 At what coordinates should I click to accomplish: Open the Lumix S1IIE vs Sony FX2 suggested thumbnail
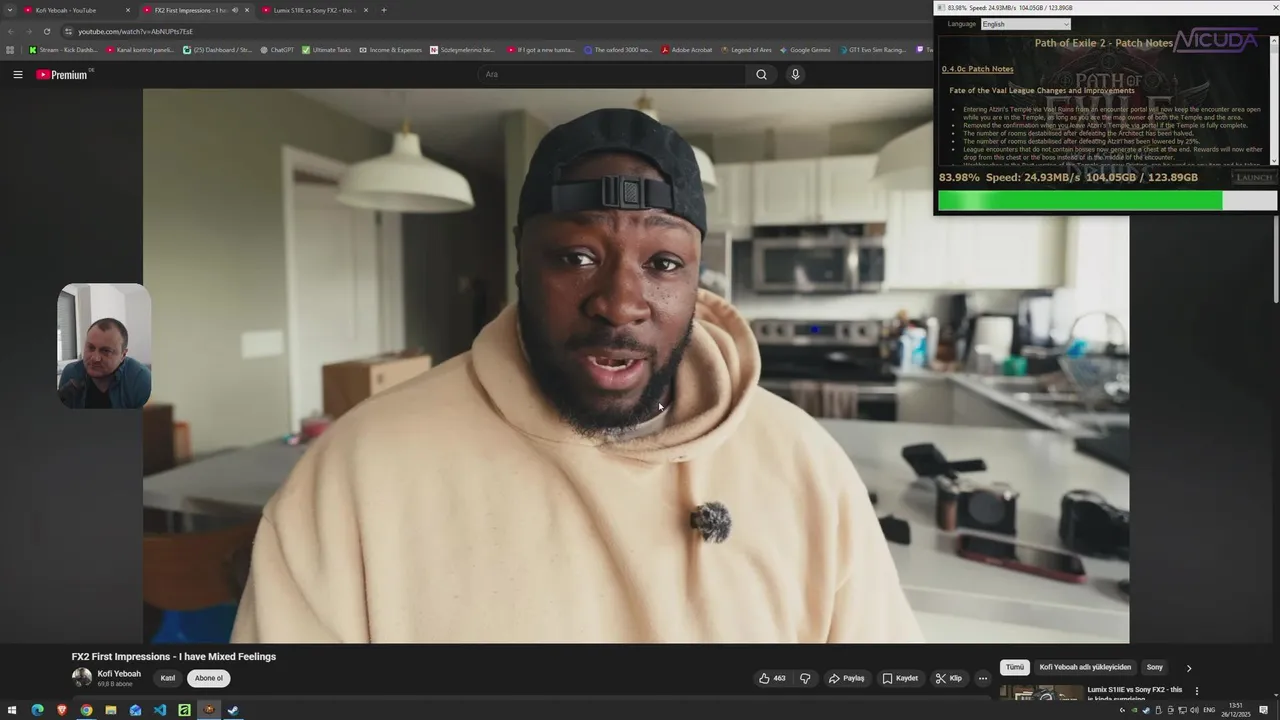(1041, 692)
